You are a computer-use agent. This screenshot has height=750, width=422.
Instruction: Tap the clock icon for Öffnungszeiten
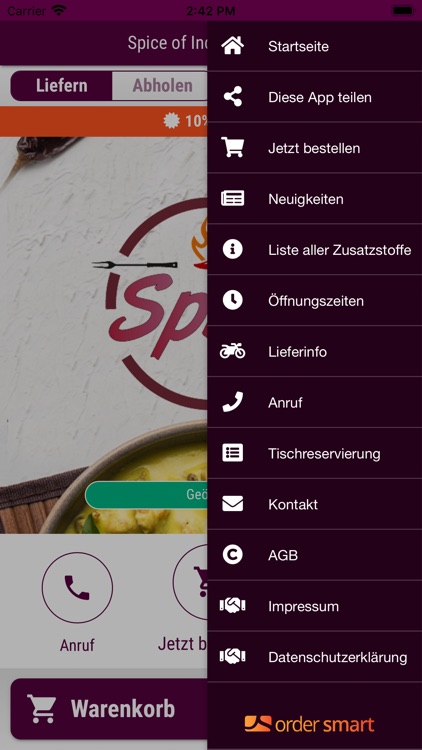click(x=233, y=300)
